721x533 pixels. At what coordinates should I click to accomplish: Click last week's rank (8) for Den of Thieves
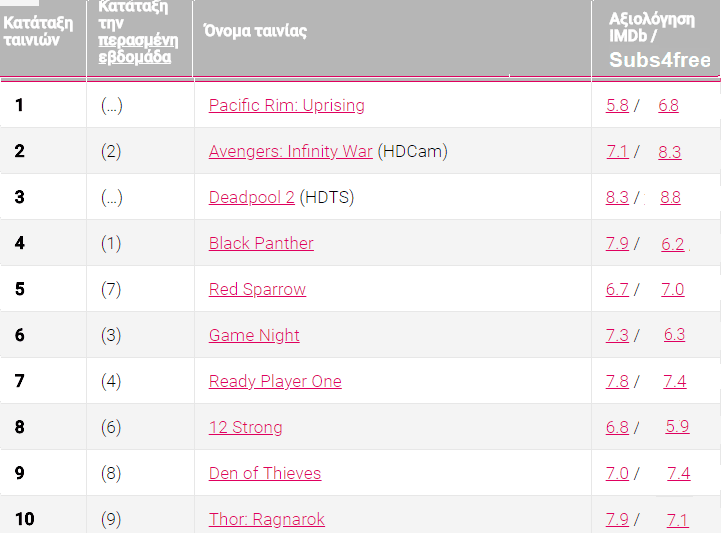(x=111, y=473)
